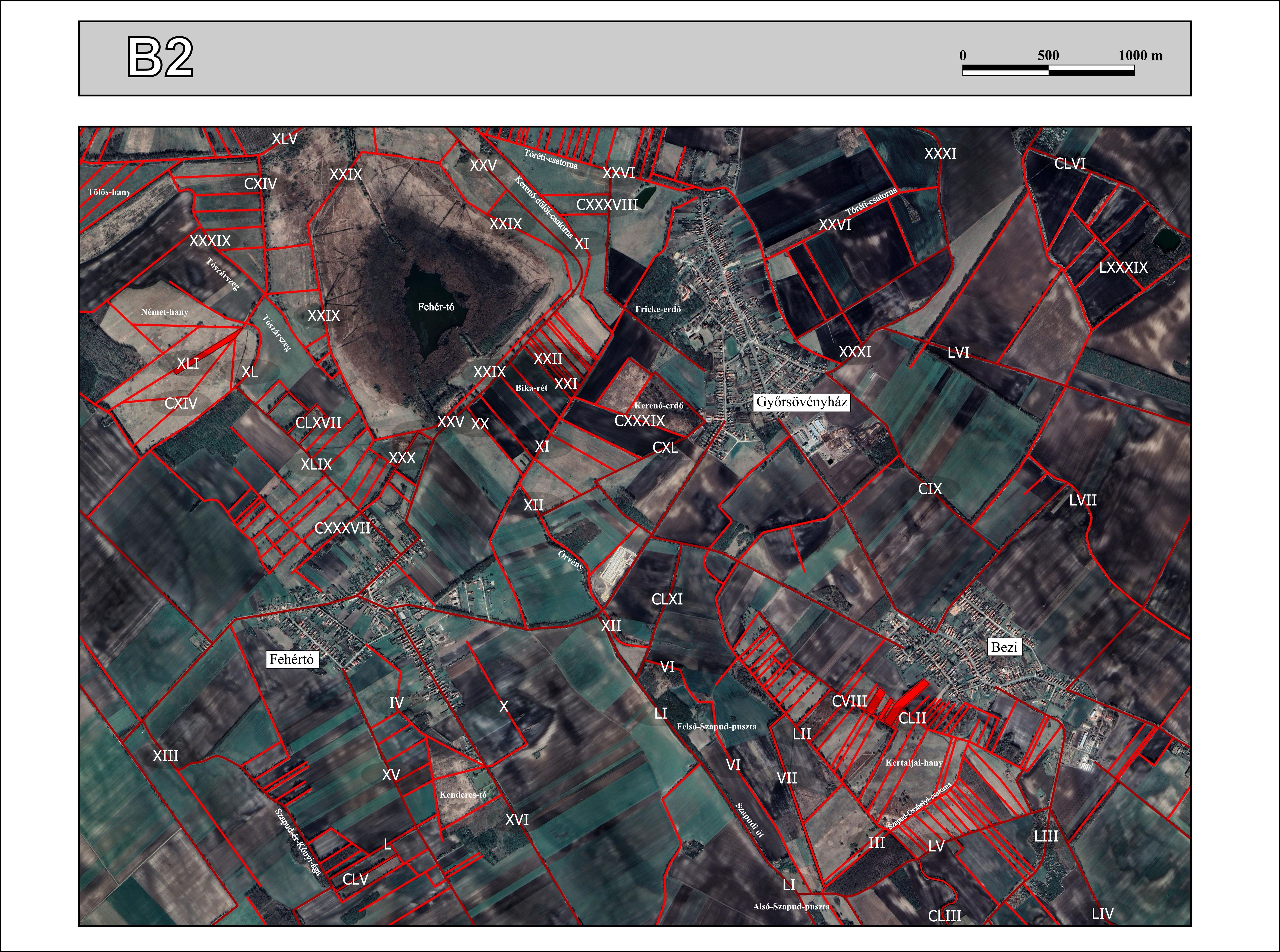Viewport: 1280px width, 952px height.
Task: Click the B2 map sheet title
Action: point(160,57)
